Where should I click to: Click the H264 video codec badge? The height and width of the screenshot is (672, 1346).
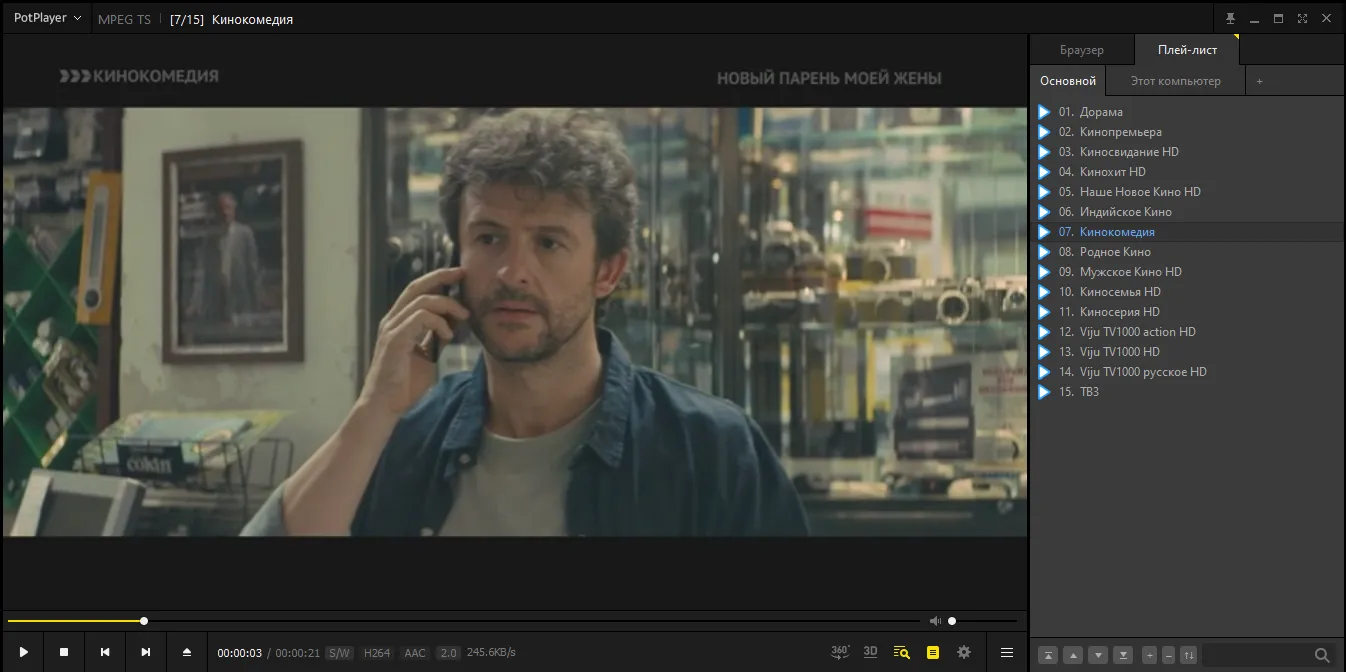tap(377, 653)
